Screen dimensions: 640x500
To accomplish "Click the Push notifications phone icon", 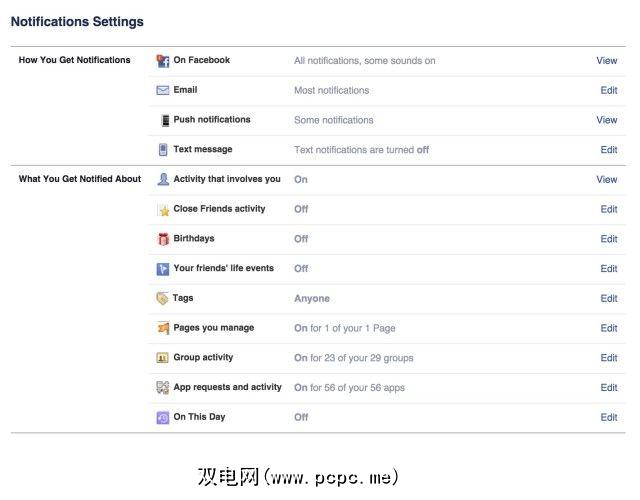I will click(x=164, y=121).
